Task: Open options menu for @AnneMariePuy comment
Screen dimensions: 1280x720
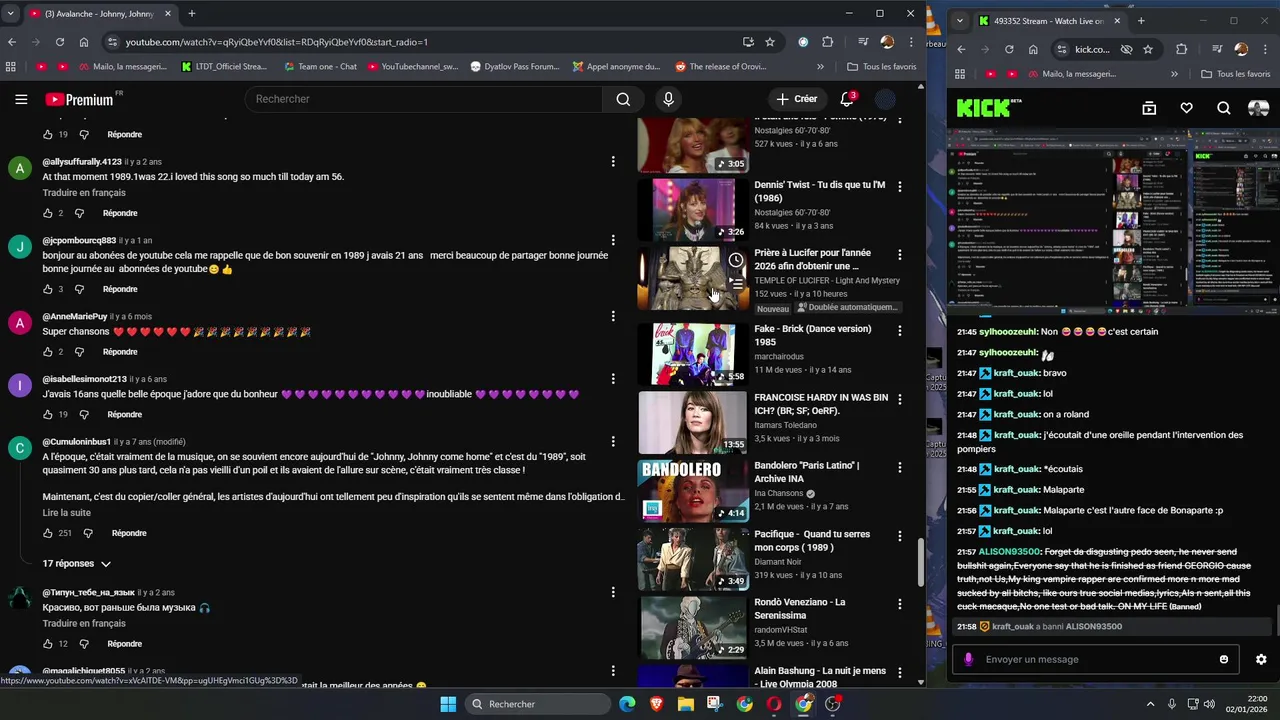Action: click(x=613, y=317)
